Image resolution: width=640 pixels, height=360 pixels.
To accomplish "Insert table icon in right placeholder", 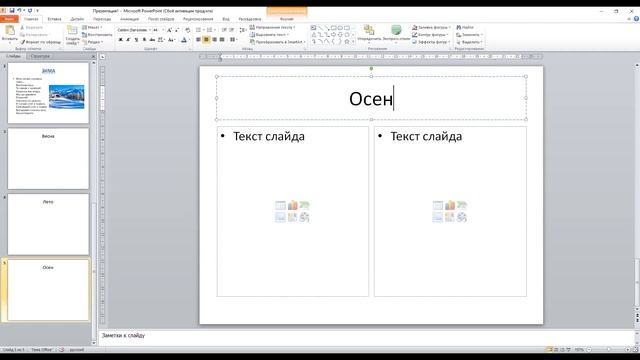I will click(438, 205).
